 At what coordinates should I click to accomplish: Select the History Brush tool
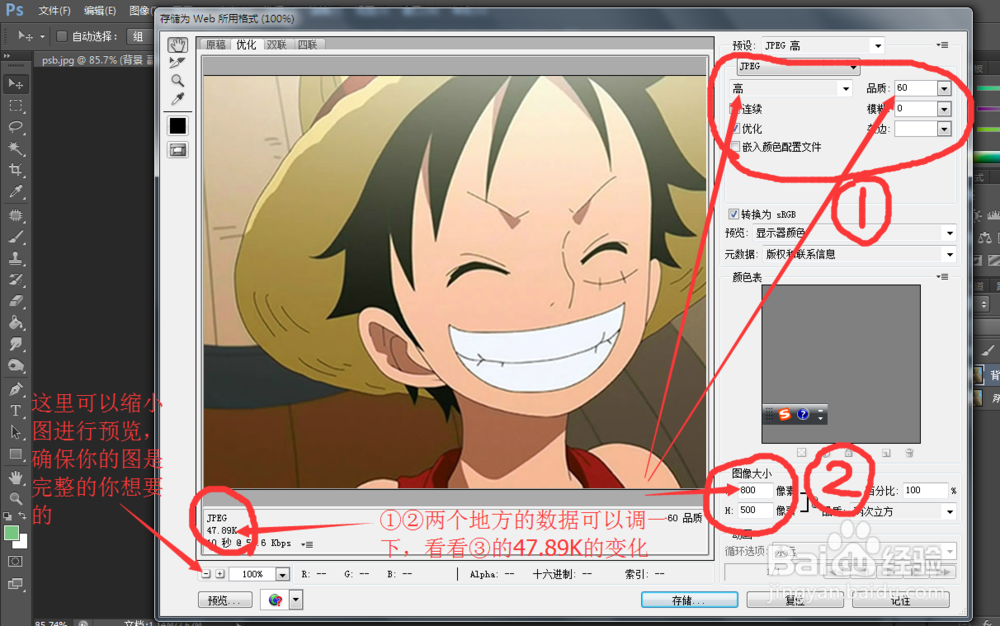[x=15, y=279]
